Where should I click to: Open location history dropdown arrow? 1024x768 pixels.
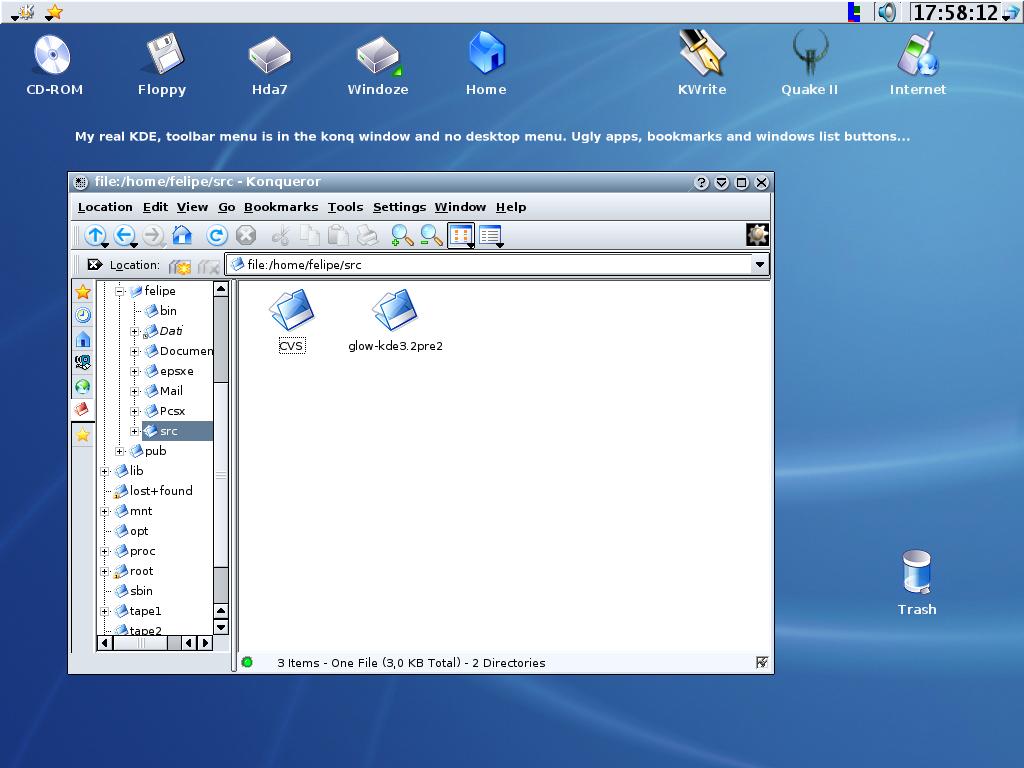[x=760, y=264]
